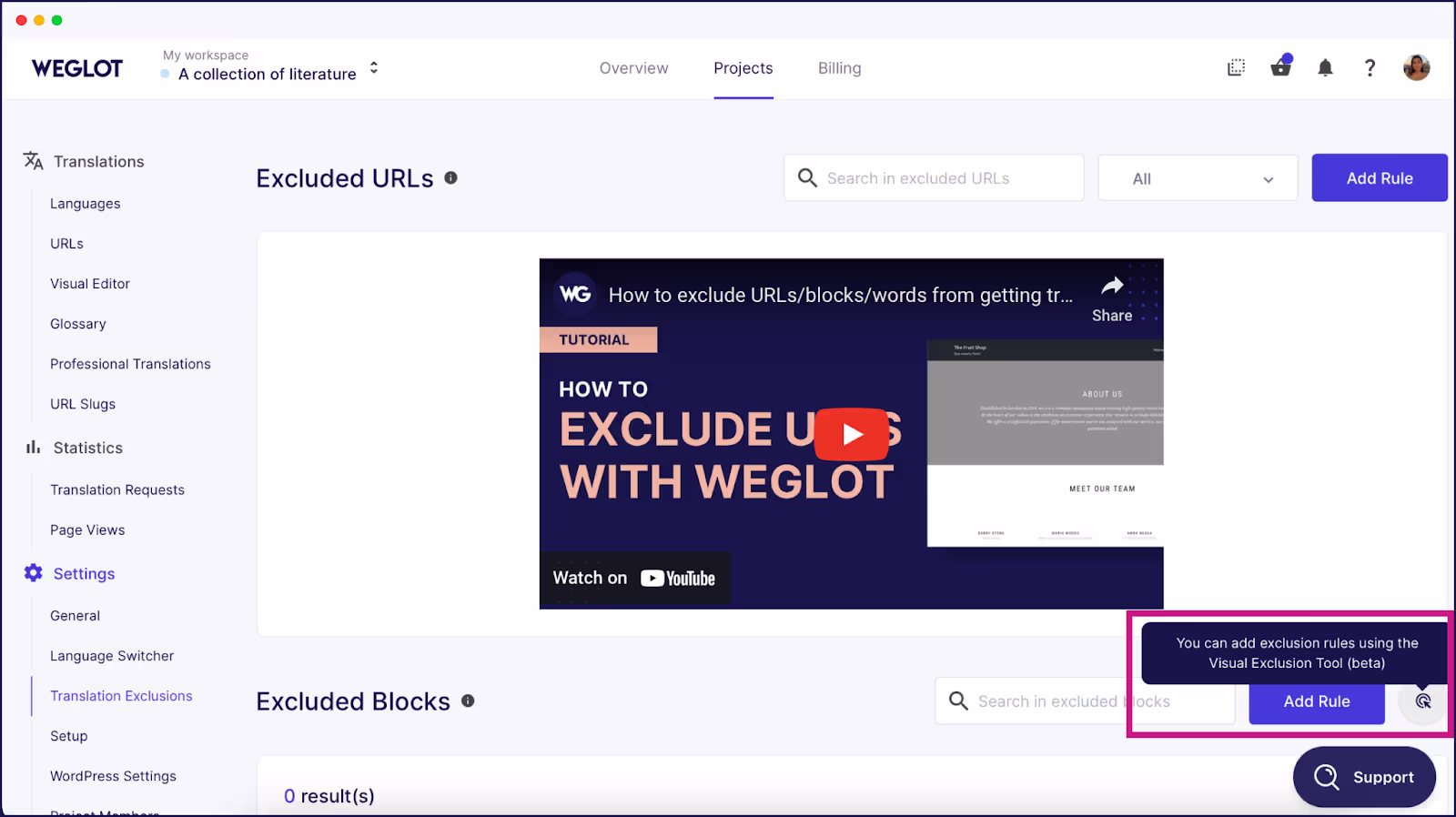The width and height of the screenshot is (1456, 817).
Task: Click the help question mark icon
Action: pos(1370,67)
